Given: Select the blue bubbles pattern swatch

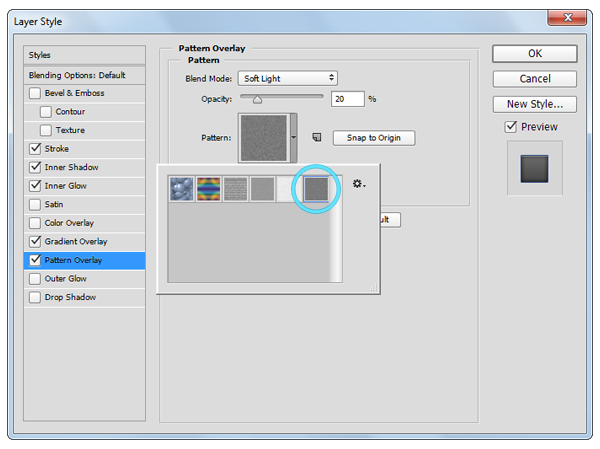Looking at the screenshot, I should pos(183,188).
